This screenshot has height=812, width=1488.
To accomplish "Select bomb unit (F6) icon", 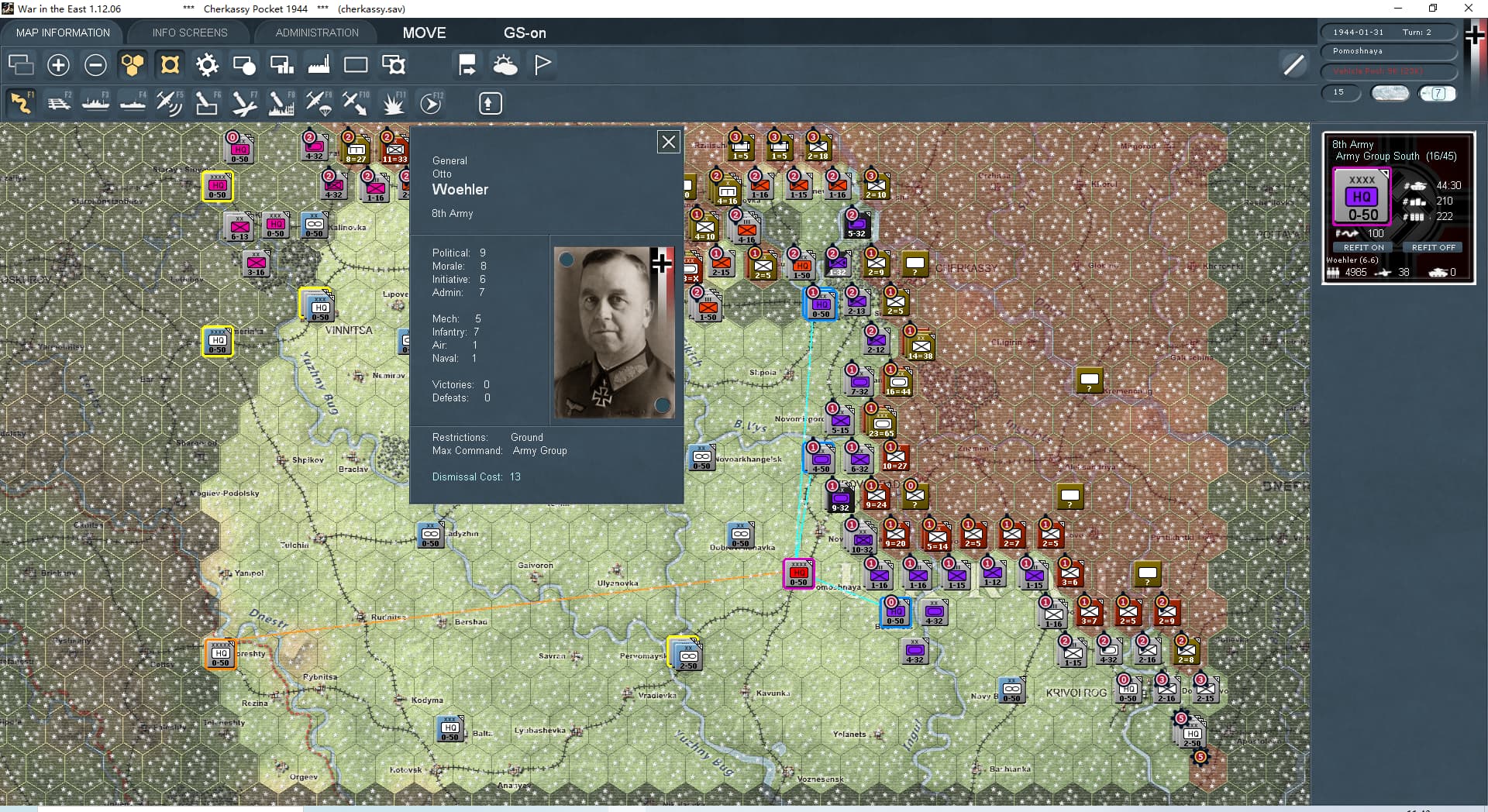I will tap(207, 102).
